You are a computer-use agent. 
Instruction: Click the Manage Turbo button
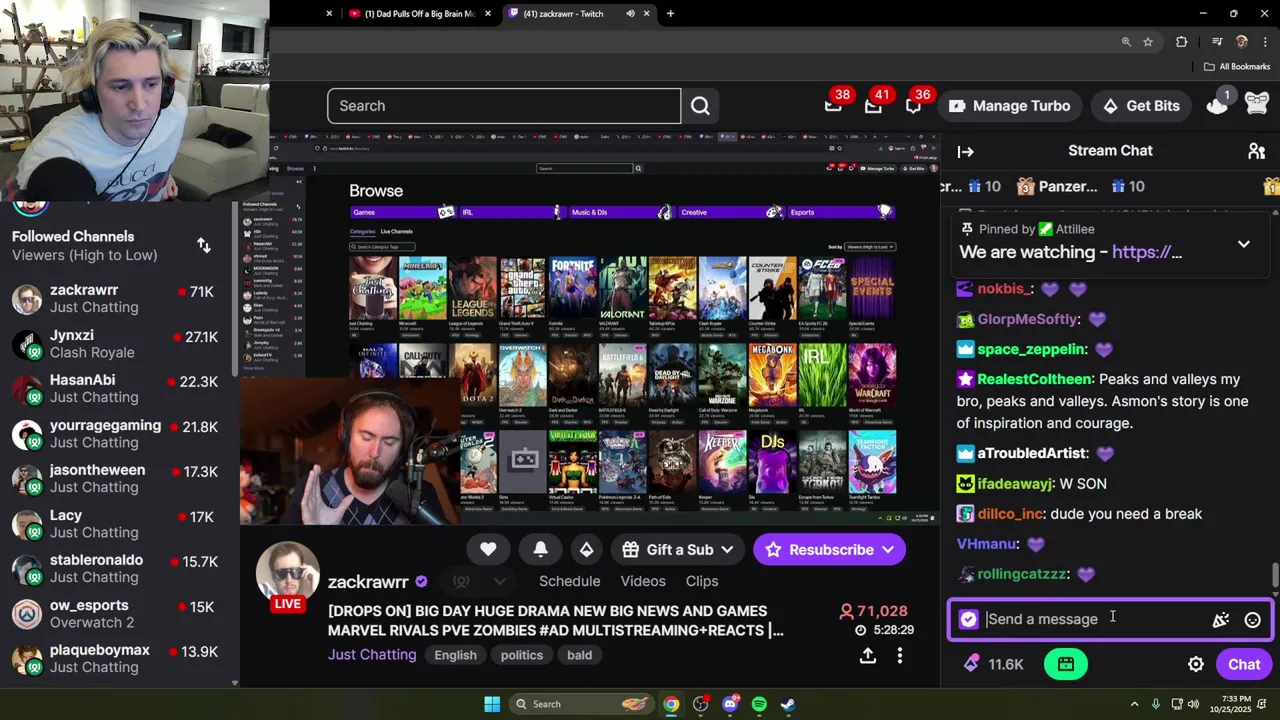1009,106
